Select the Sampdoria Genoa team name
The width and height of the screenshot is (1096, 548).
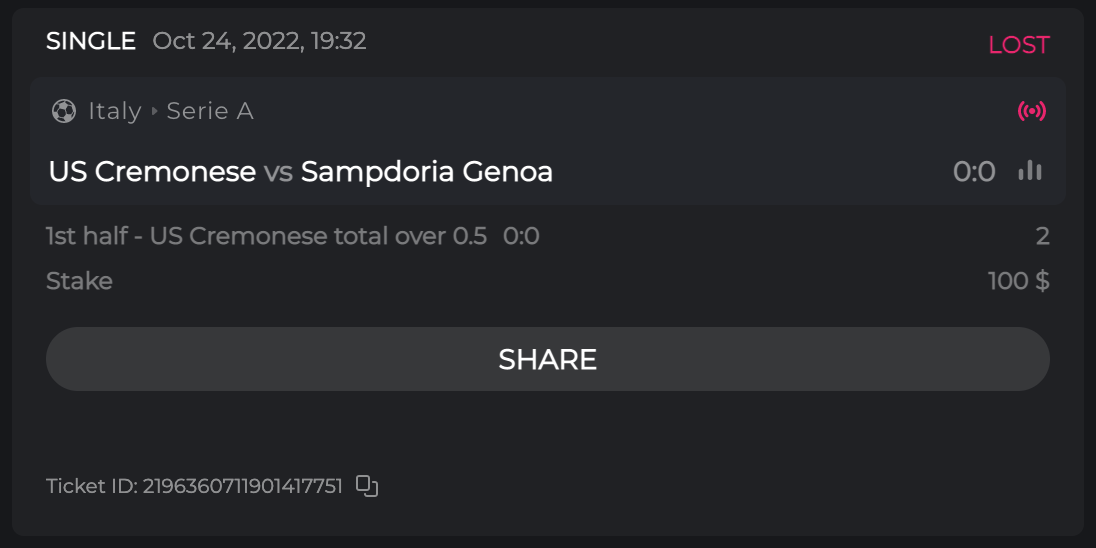click(427, 172)
